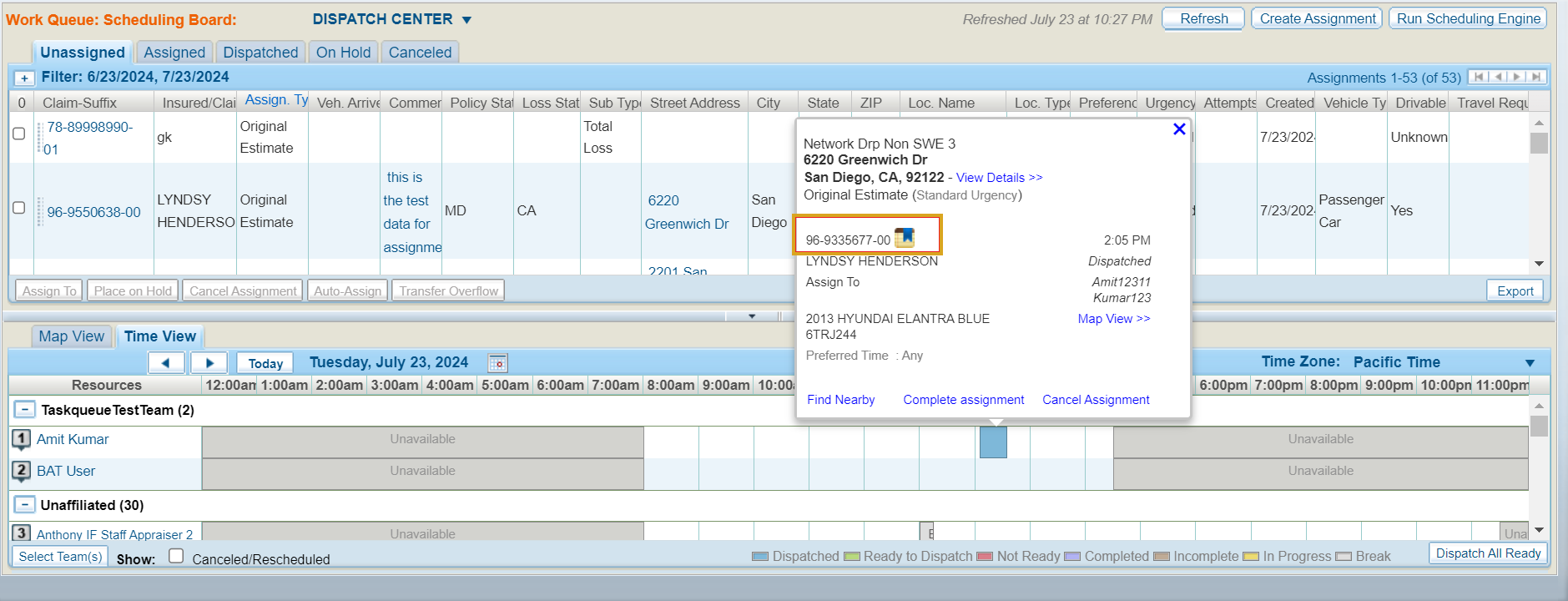Jump to last page of assignments
1568x601 pixels.
point(1536,77)
